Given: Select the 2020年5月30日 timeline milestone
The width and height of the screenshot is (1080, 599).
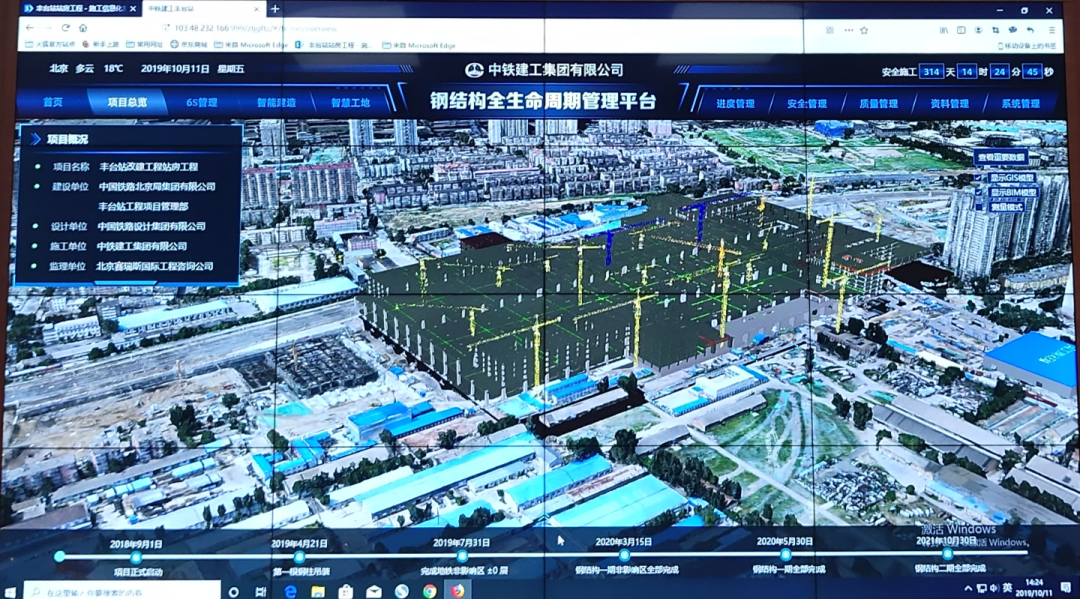Looking at the screenshot, I should point(785,554).
